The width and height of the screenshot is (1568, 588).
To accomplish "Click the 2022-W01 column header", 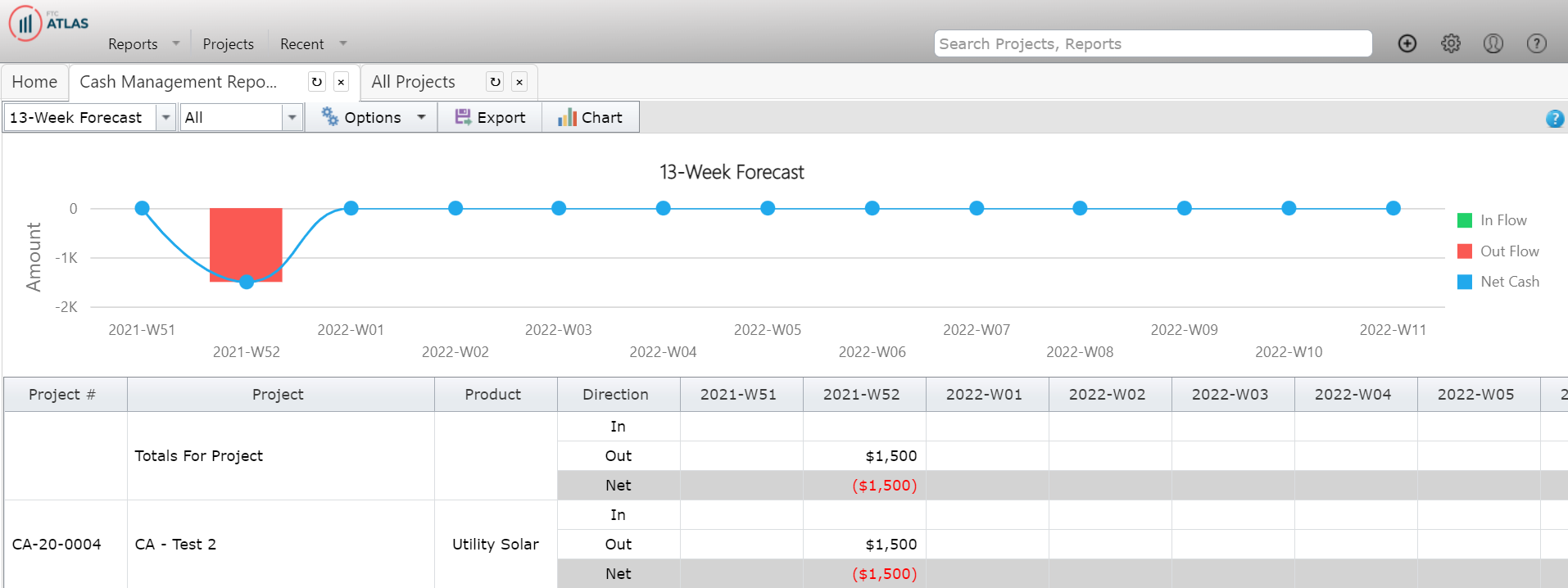I will click(987, 395).
